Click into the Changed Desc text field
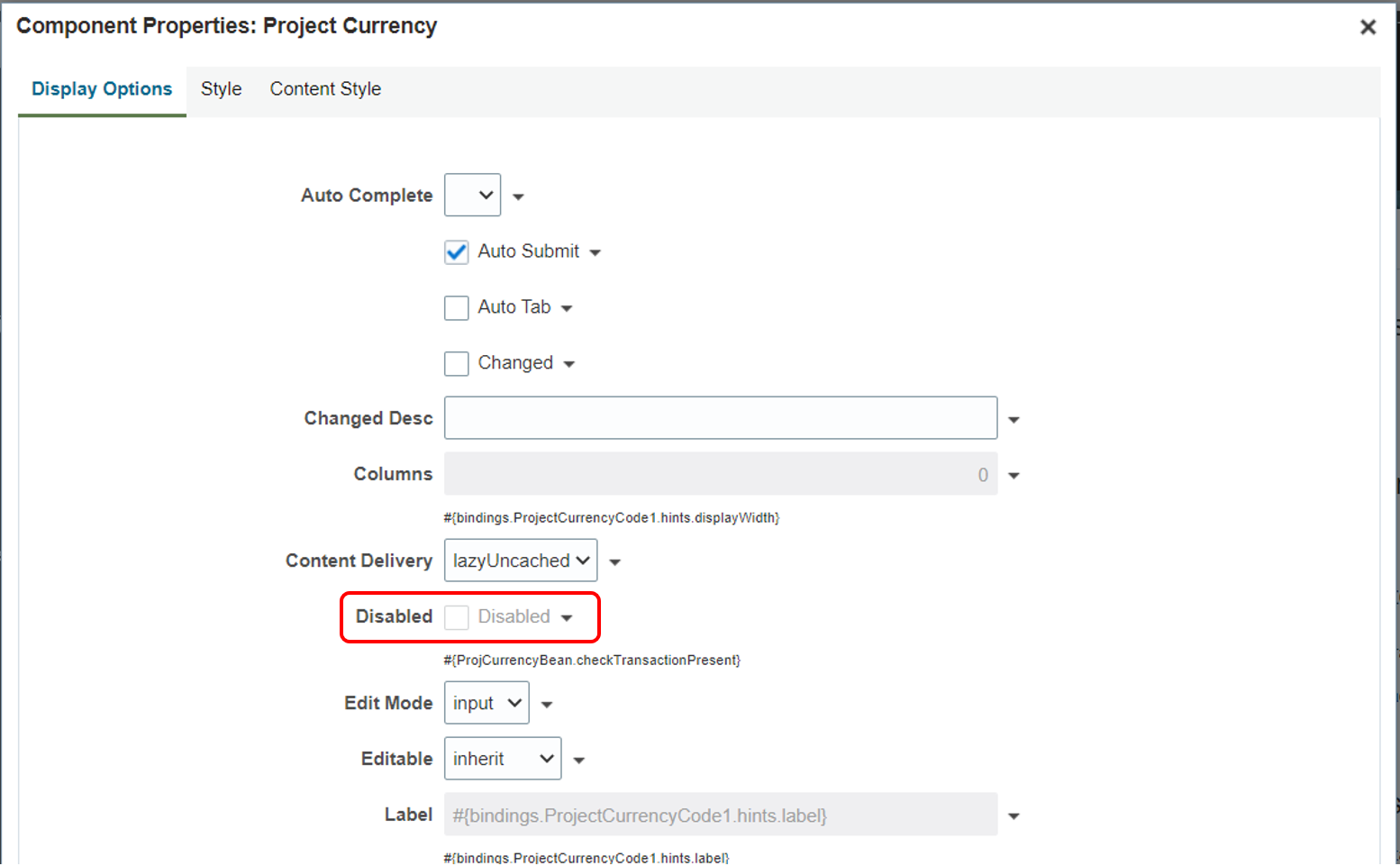The width and height of the screenshot is (1400, 866). pos(721,418)
